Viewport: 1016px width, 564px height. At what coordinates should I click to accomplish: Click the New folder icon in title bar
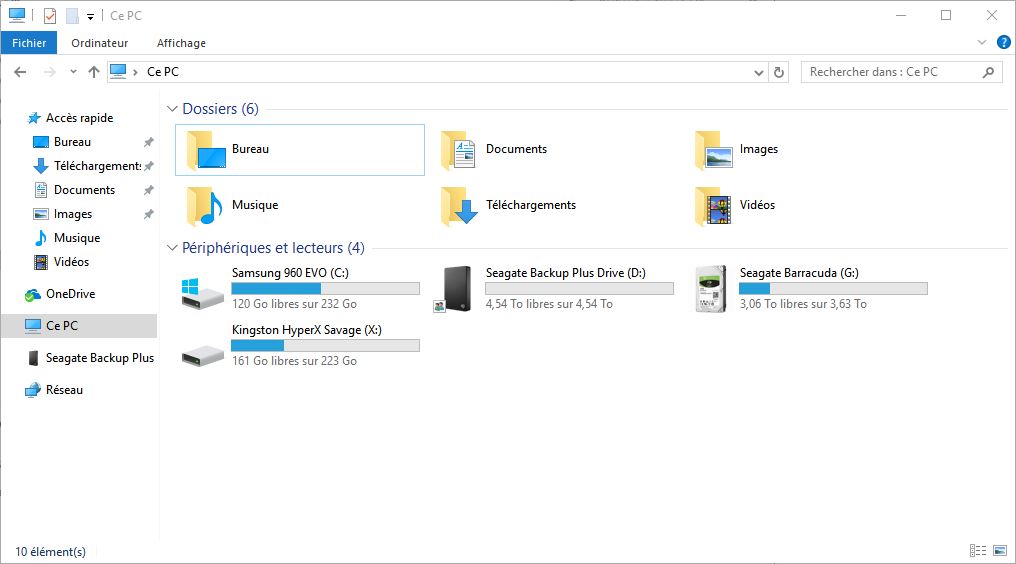(x=72, y=16)
